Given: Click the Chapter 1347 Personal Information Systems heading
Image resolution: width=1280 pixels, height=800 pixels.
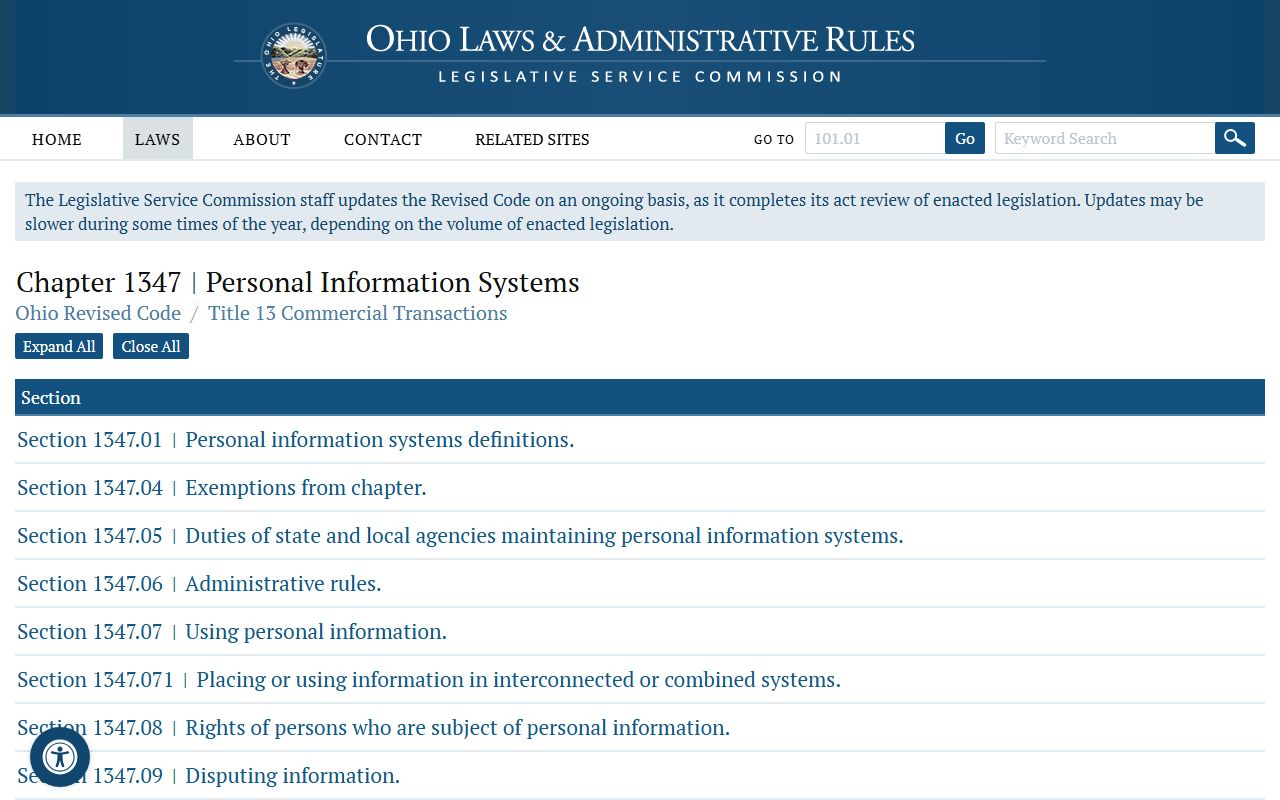Looking at the screenshot, I should tap(298, 282).
